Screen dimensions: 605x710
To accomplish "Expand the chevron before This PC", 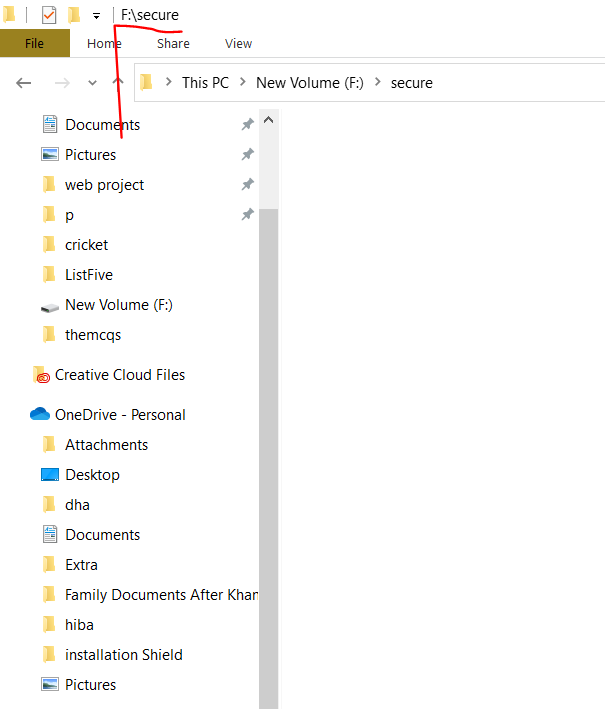I will [x=169, y=82].
